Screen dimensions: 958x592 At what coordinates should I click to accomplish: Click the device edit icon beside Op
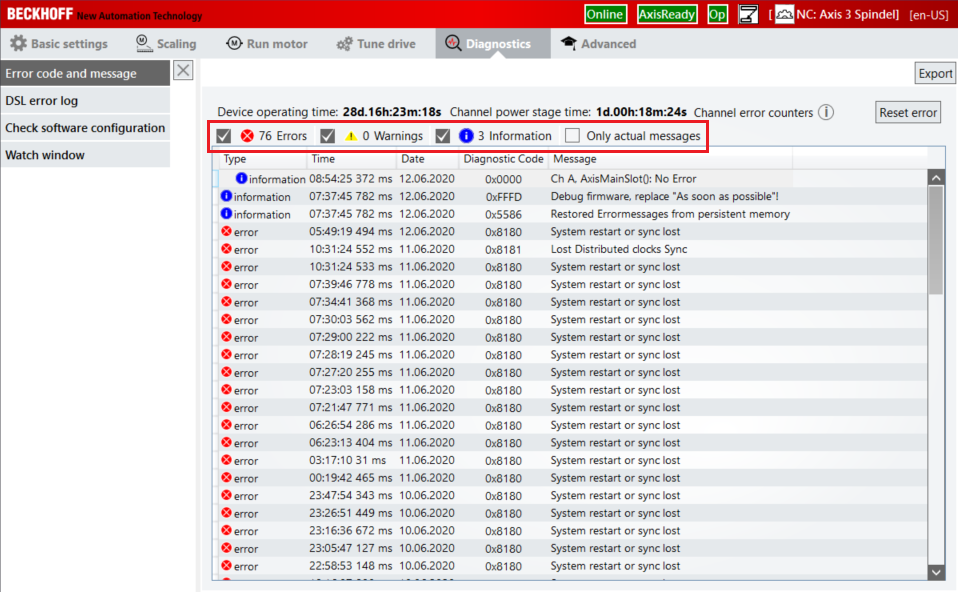747,14
